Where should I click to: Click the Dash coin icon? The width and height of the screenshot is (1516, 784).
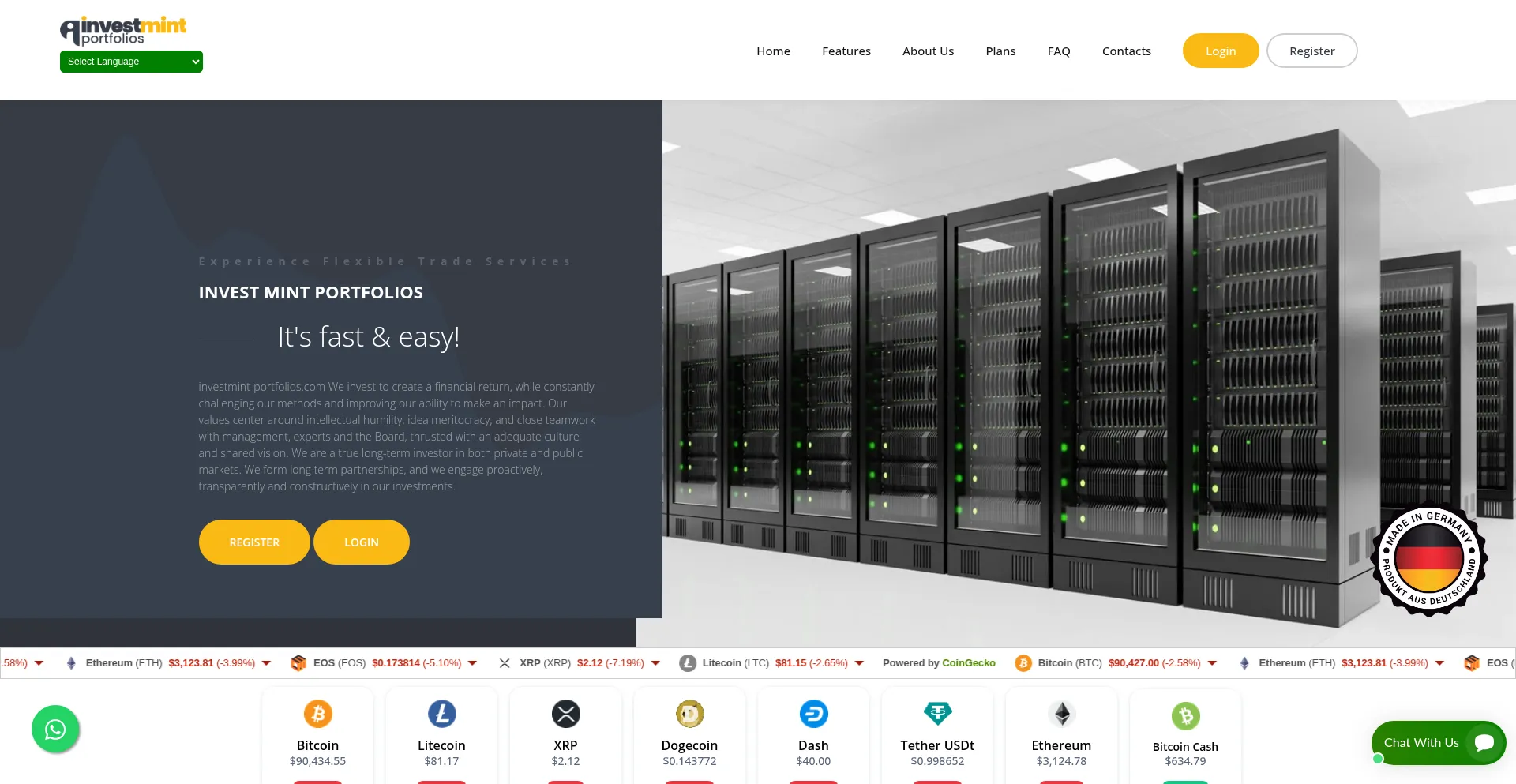(x=813, y=713)
